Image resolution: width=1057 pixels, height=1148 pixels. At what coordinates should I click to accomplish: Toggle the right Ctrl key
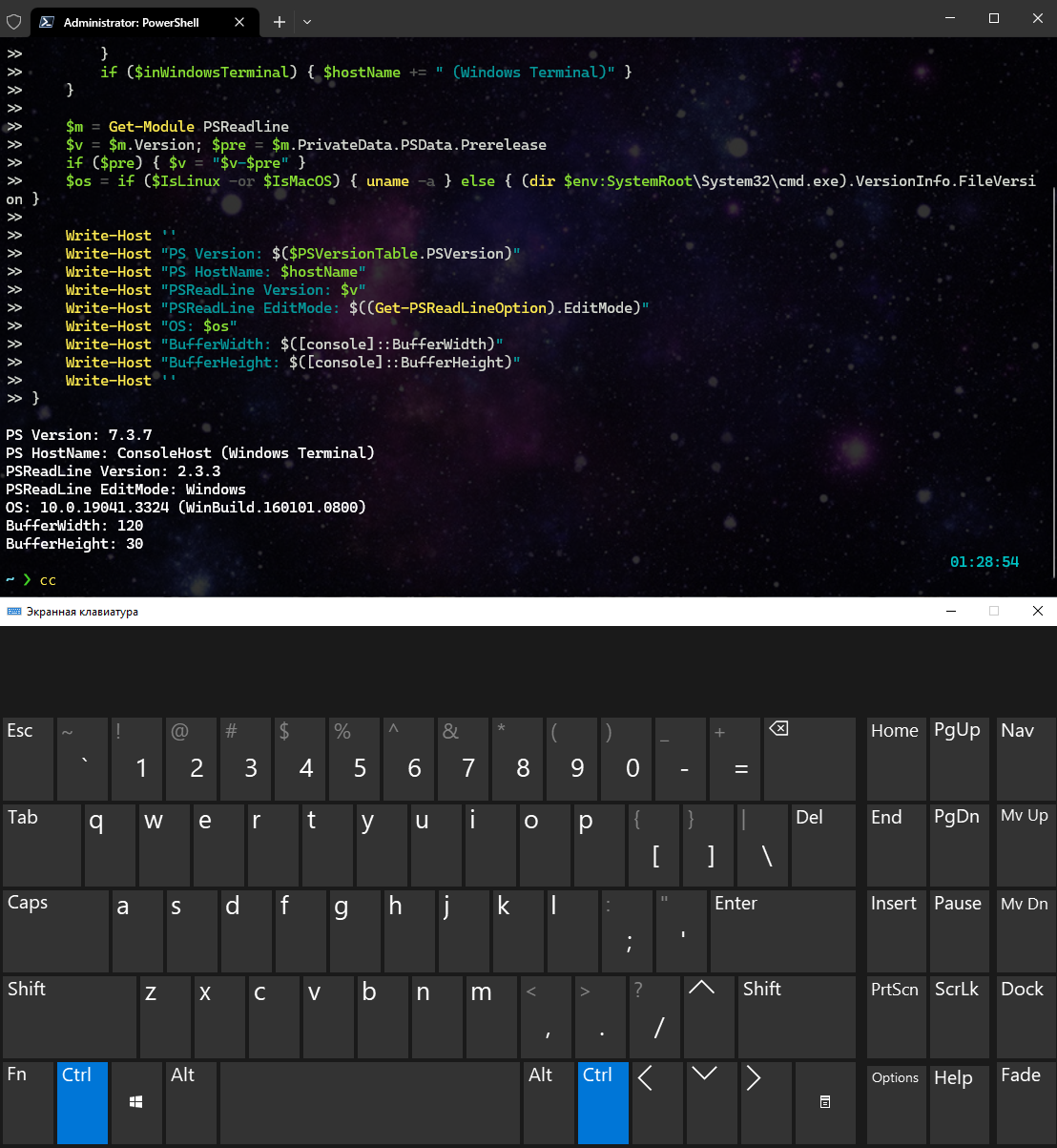tap(603, 1102)
